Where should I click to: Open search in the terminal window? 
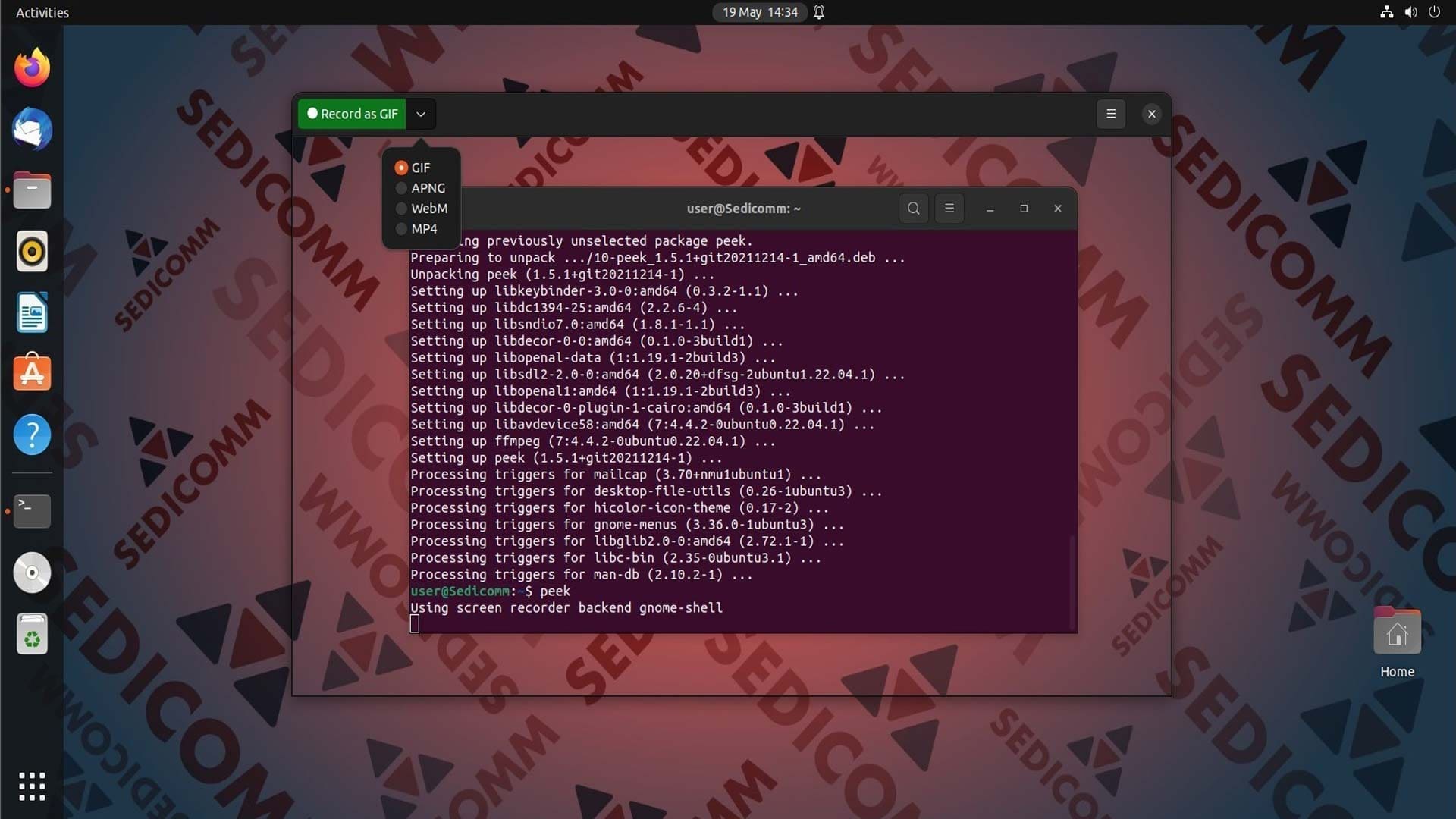pos(914,209)
